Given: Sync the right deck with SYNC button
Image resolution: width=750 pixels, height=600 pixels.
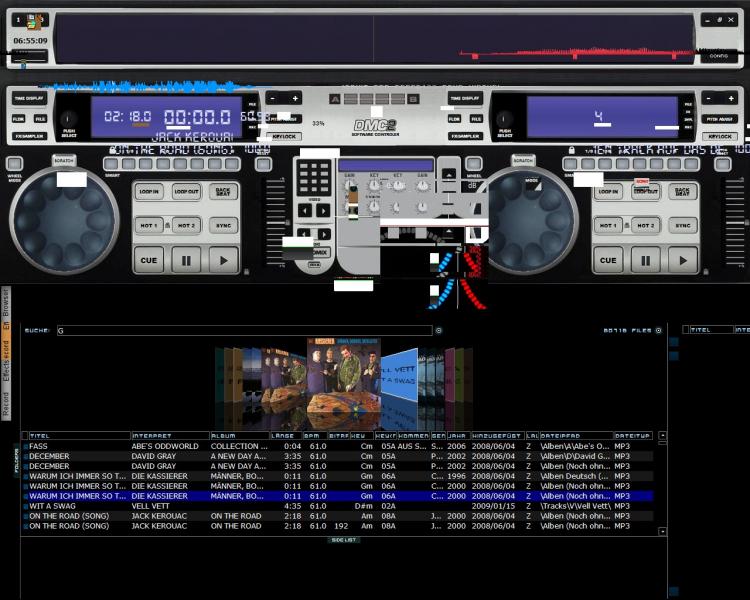Looking at the screenshot, I should coord(683,225).
